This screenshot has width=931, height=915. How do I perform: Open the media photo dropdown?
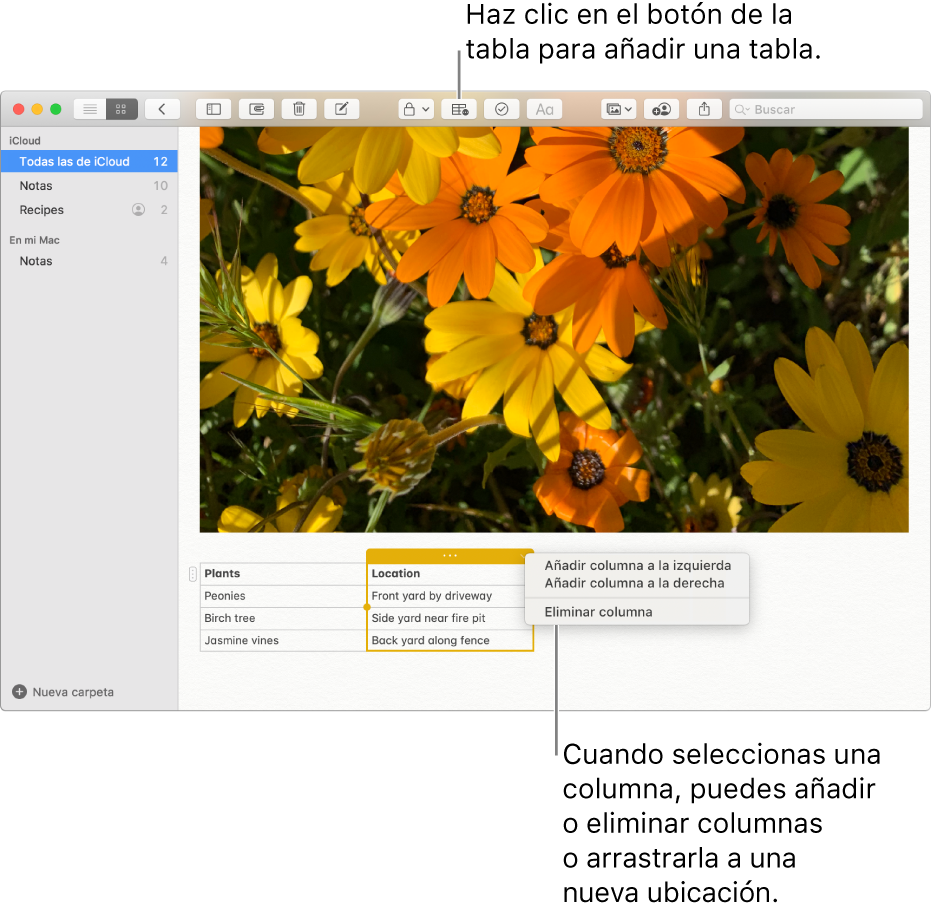tap(619, 109)
